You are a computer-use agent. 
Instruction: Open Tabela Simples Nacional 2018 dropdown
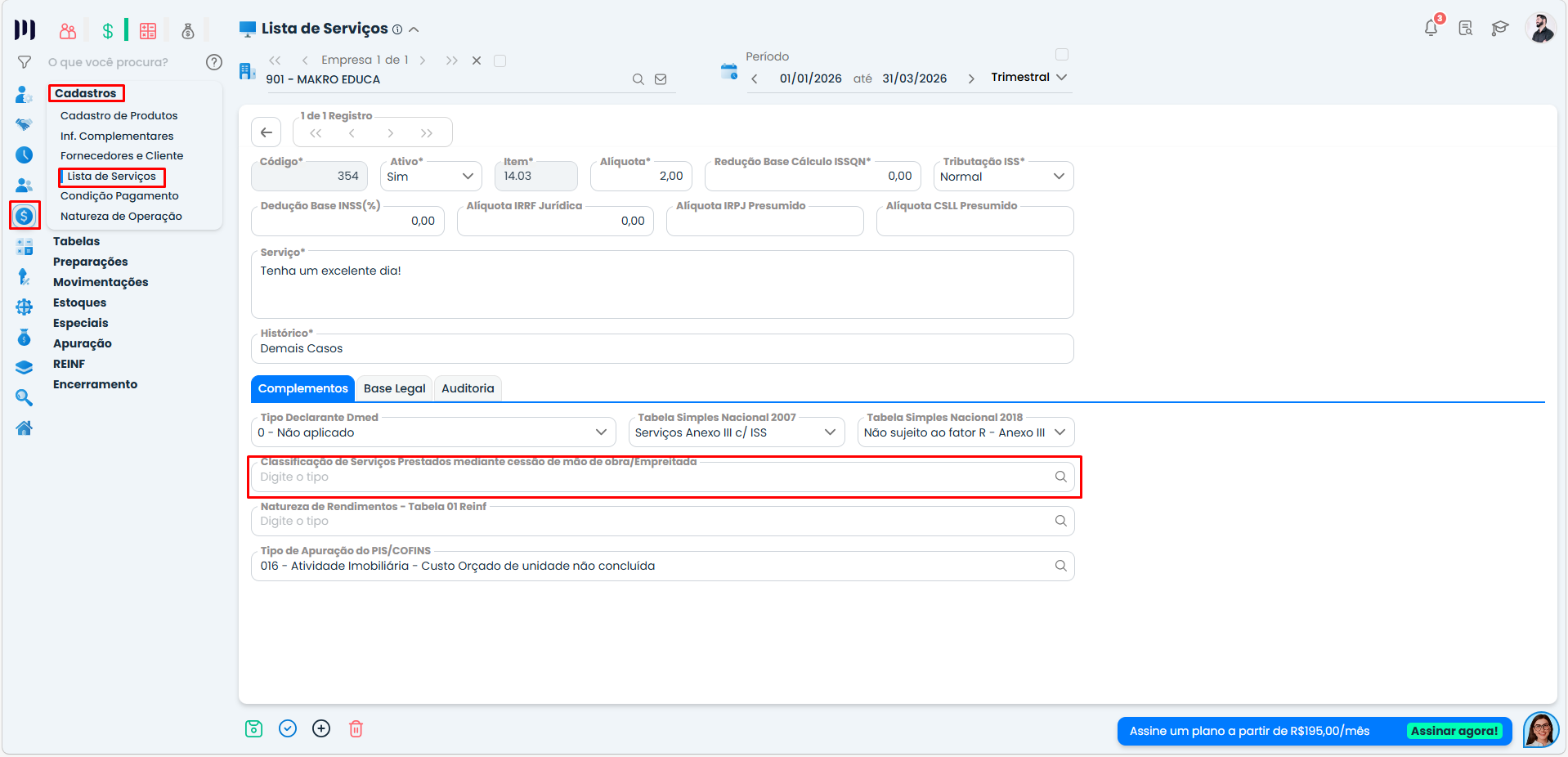tap(965, 432)
